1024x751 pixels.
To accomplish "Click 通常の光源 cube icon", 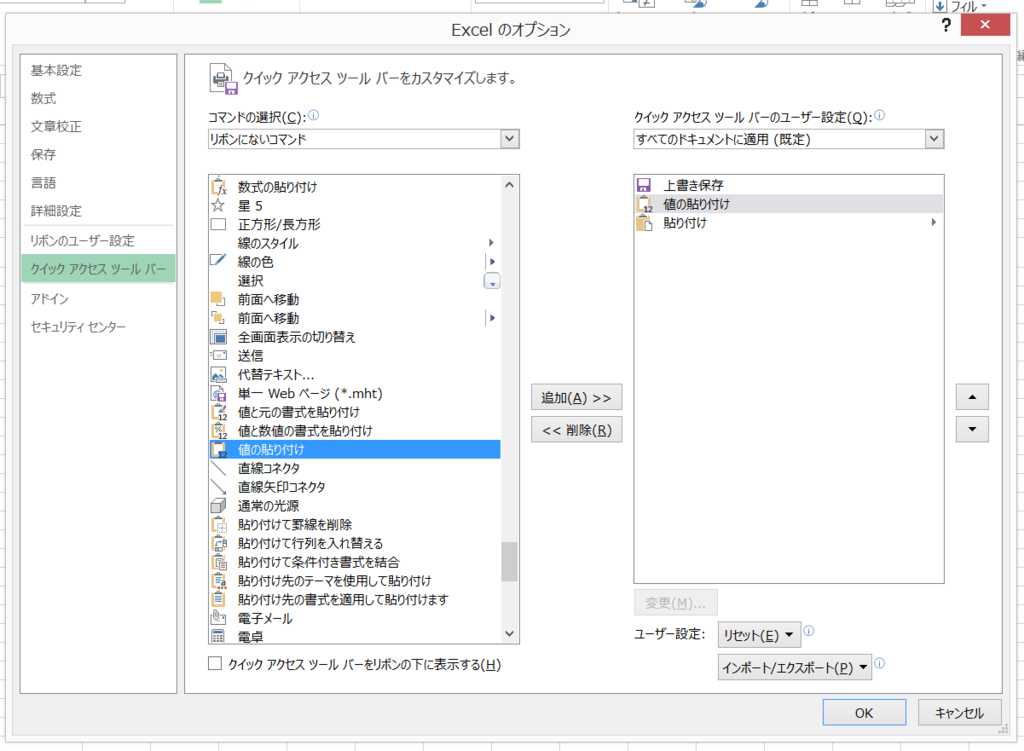I will tap(218, 505).
